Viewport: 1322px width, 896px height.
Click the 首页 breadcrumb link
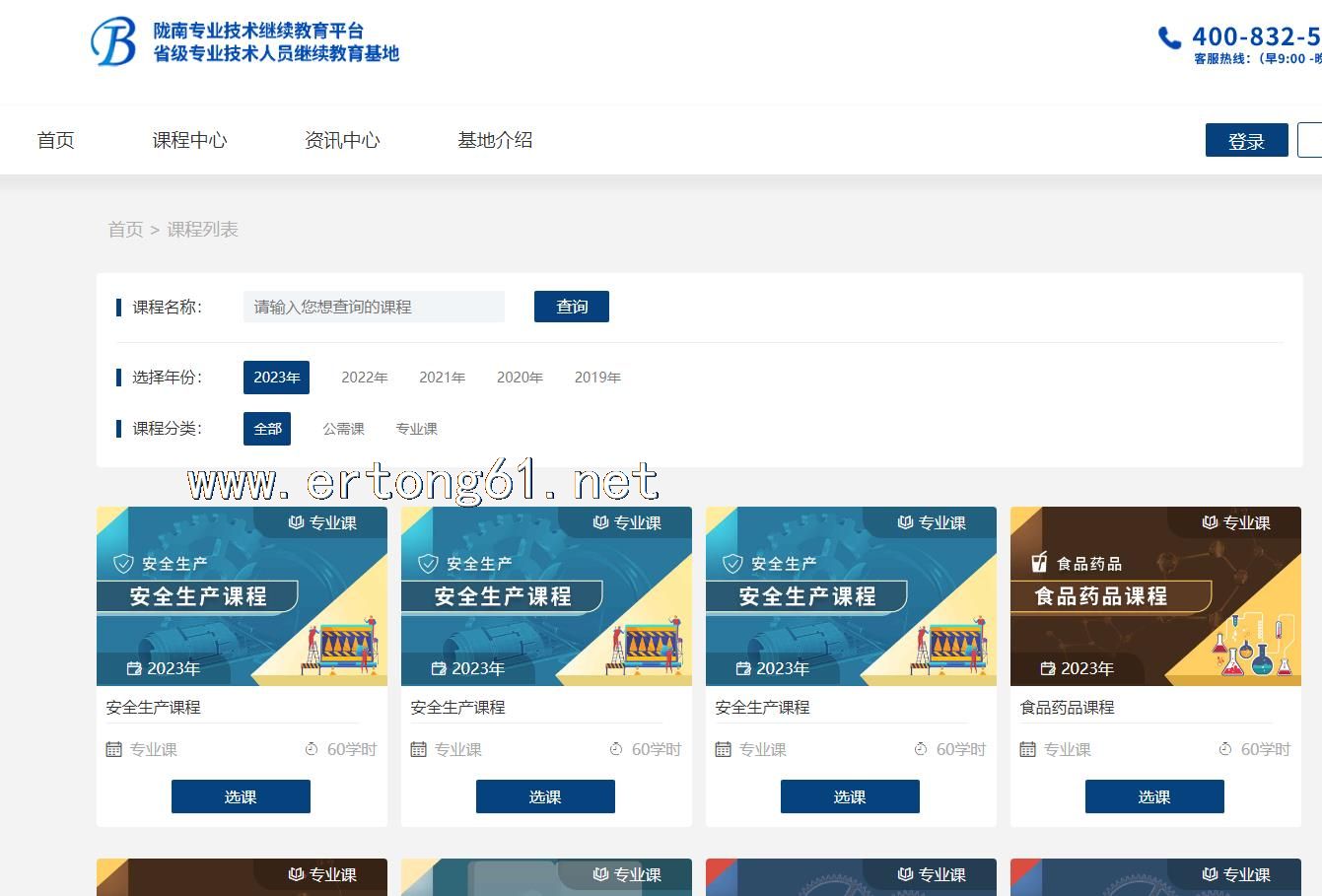point(125,230)
